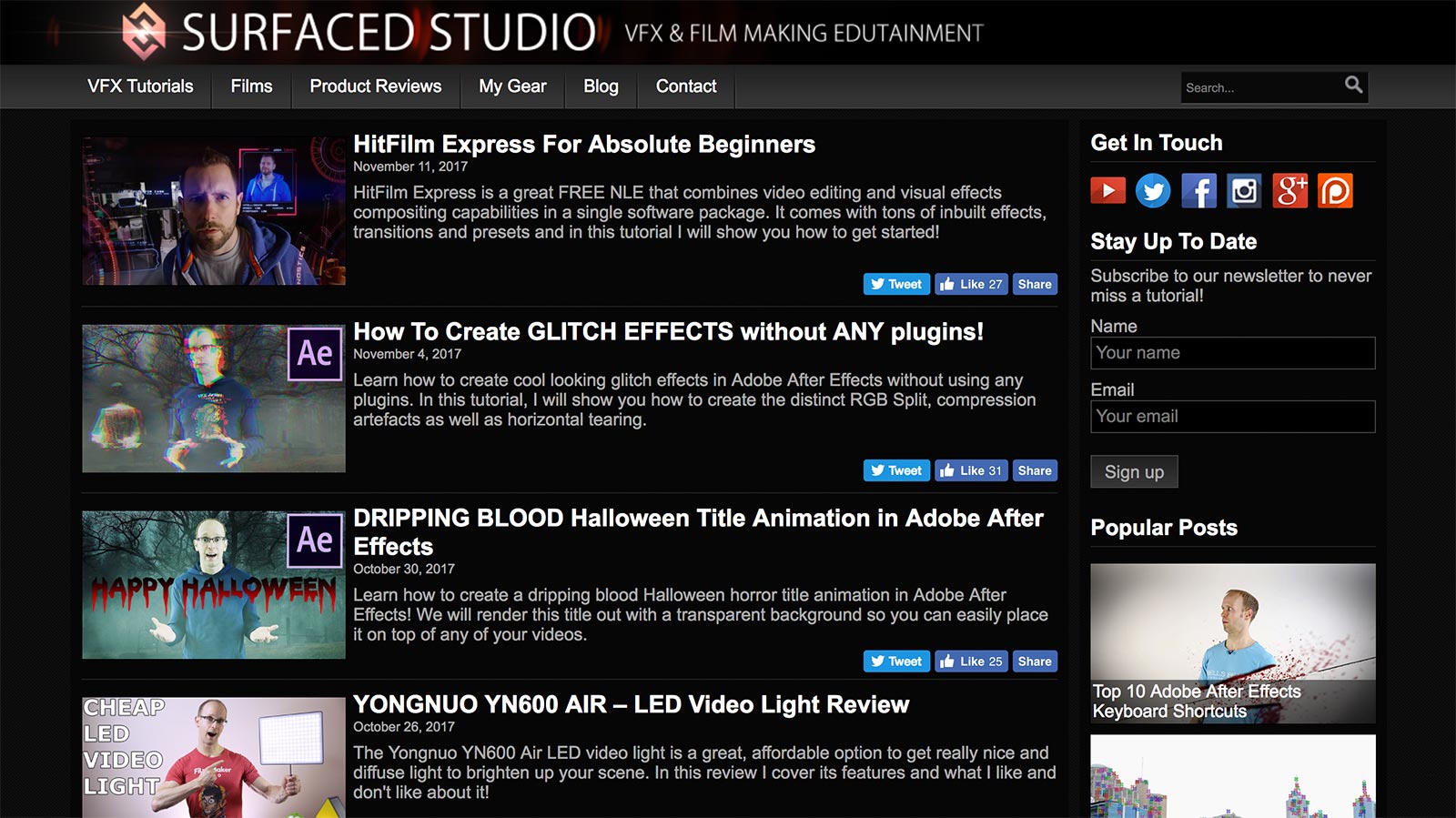Open the VFX Tutorials menu

140,86
